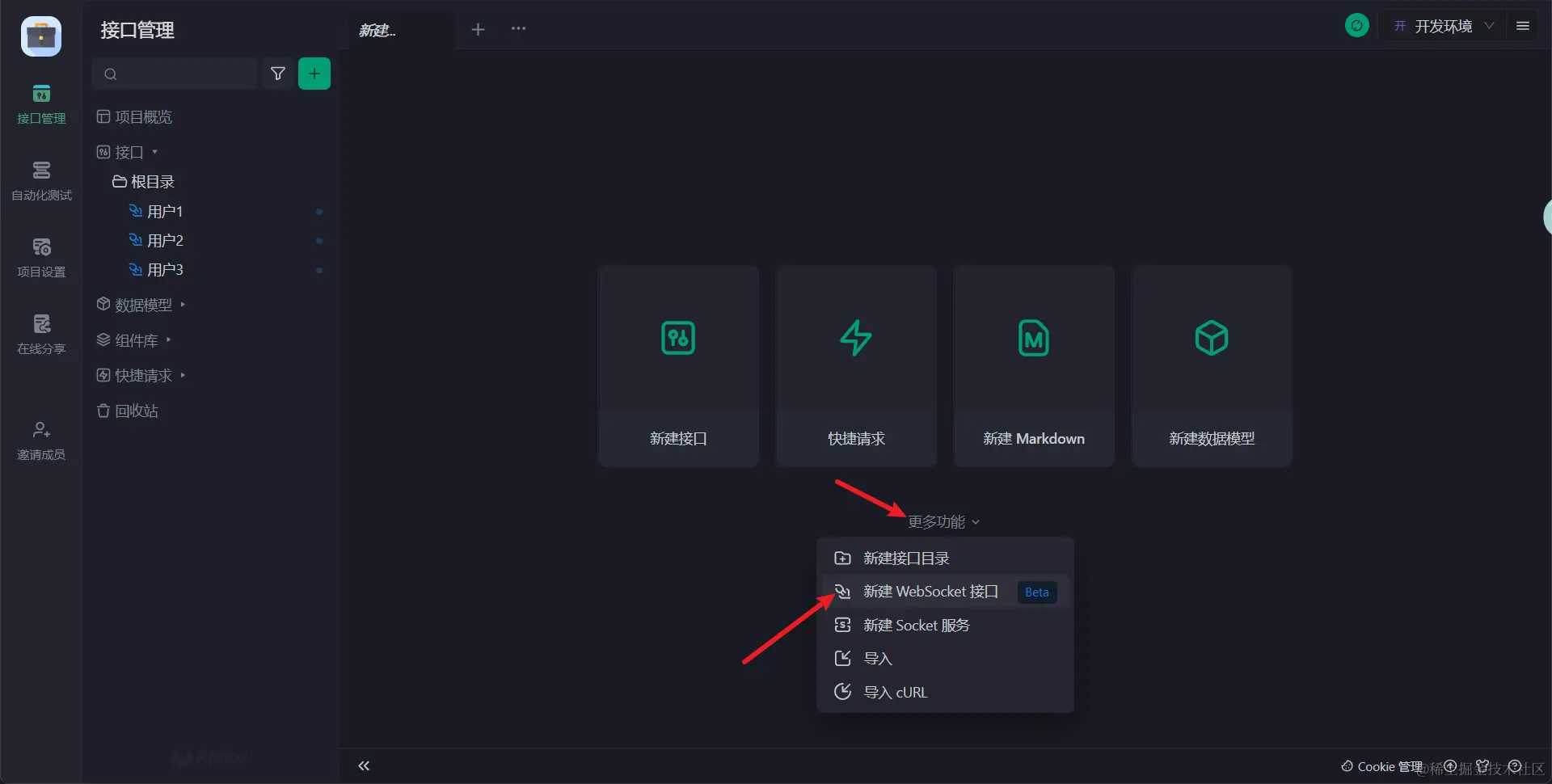Open the 接口管理 sidebar section
The width and height of the screenshot is (1552, 784).
click(41, 104)
